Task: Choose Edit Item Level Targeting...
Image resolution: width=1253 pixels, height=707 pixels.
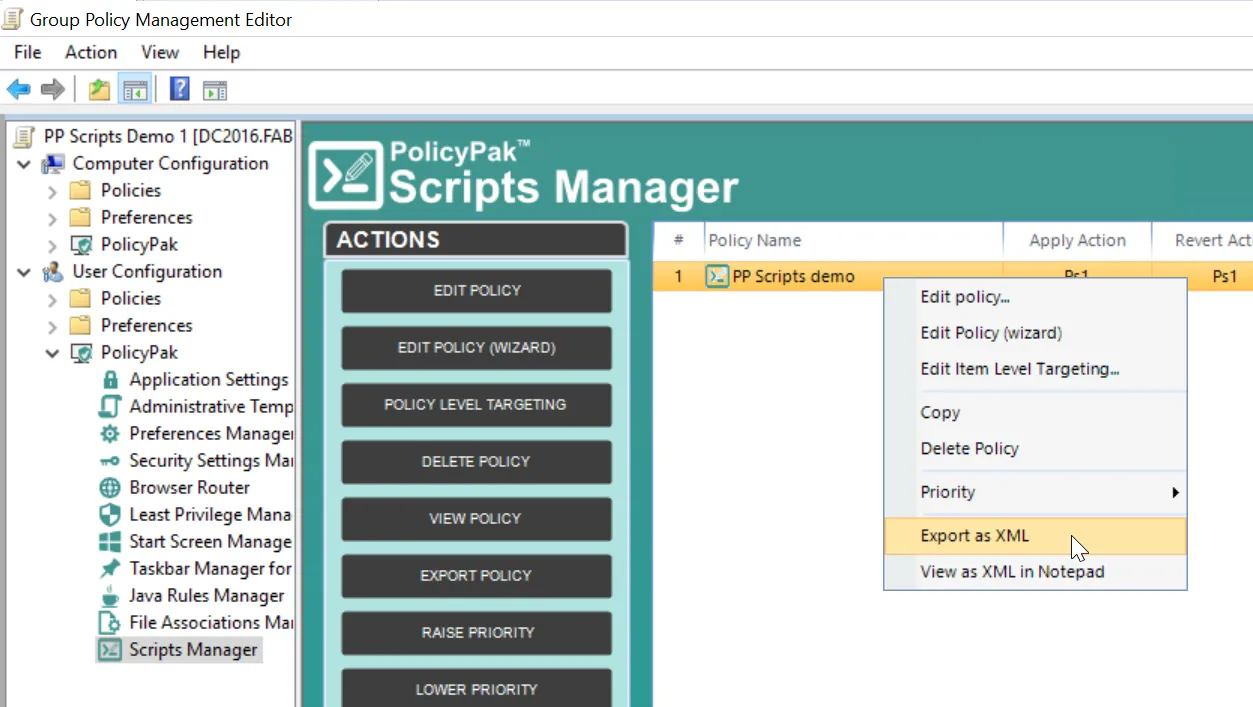Action: 1035,369
